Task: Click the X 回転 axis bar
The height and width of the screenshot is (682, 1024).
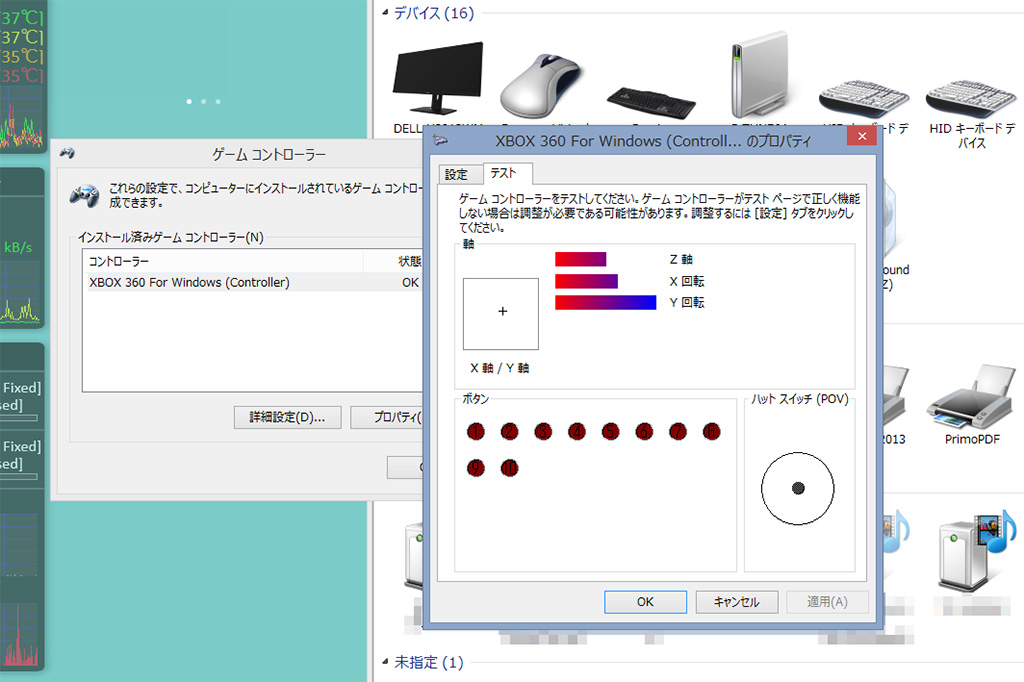Action: tap(586, 281)
